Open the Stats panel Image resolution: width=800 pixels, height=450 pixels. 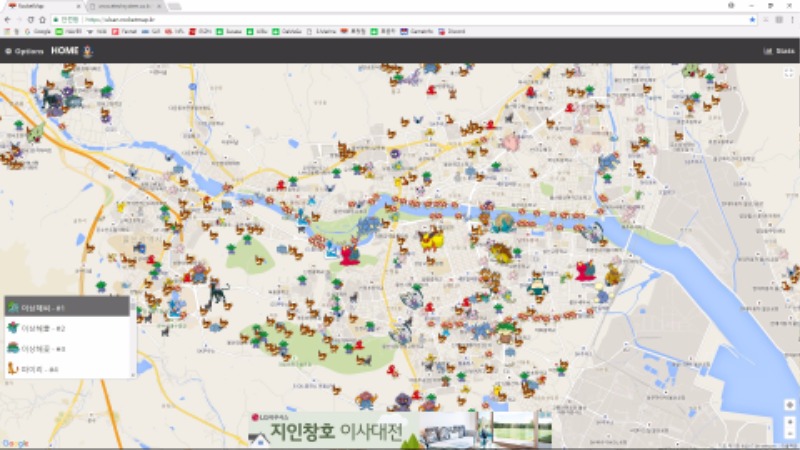[x=779, y=51]
